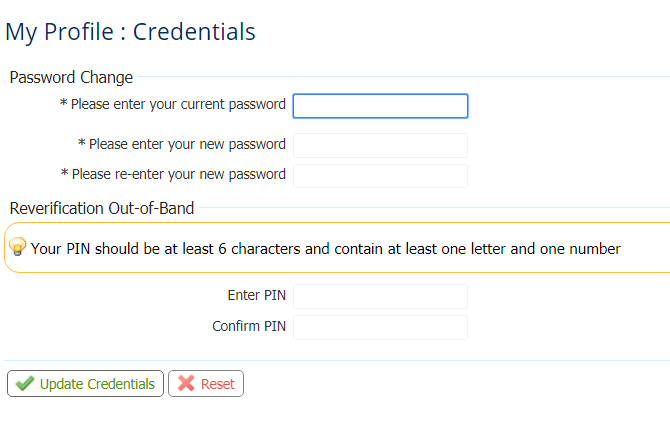Focus the Confirm PIN input box
This screenshot has height=434, width=670.
pyautogui.click(x=380, y=327)
